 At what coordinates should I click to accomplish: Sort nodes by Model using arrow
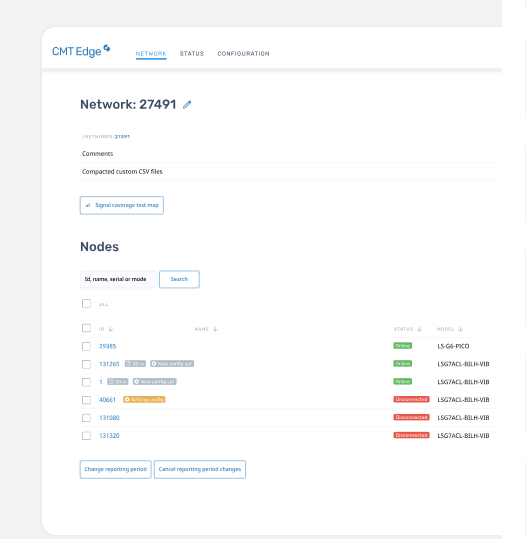point(460,329)
